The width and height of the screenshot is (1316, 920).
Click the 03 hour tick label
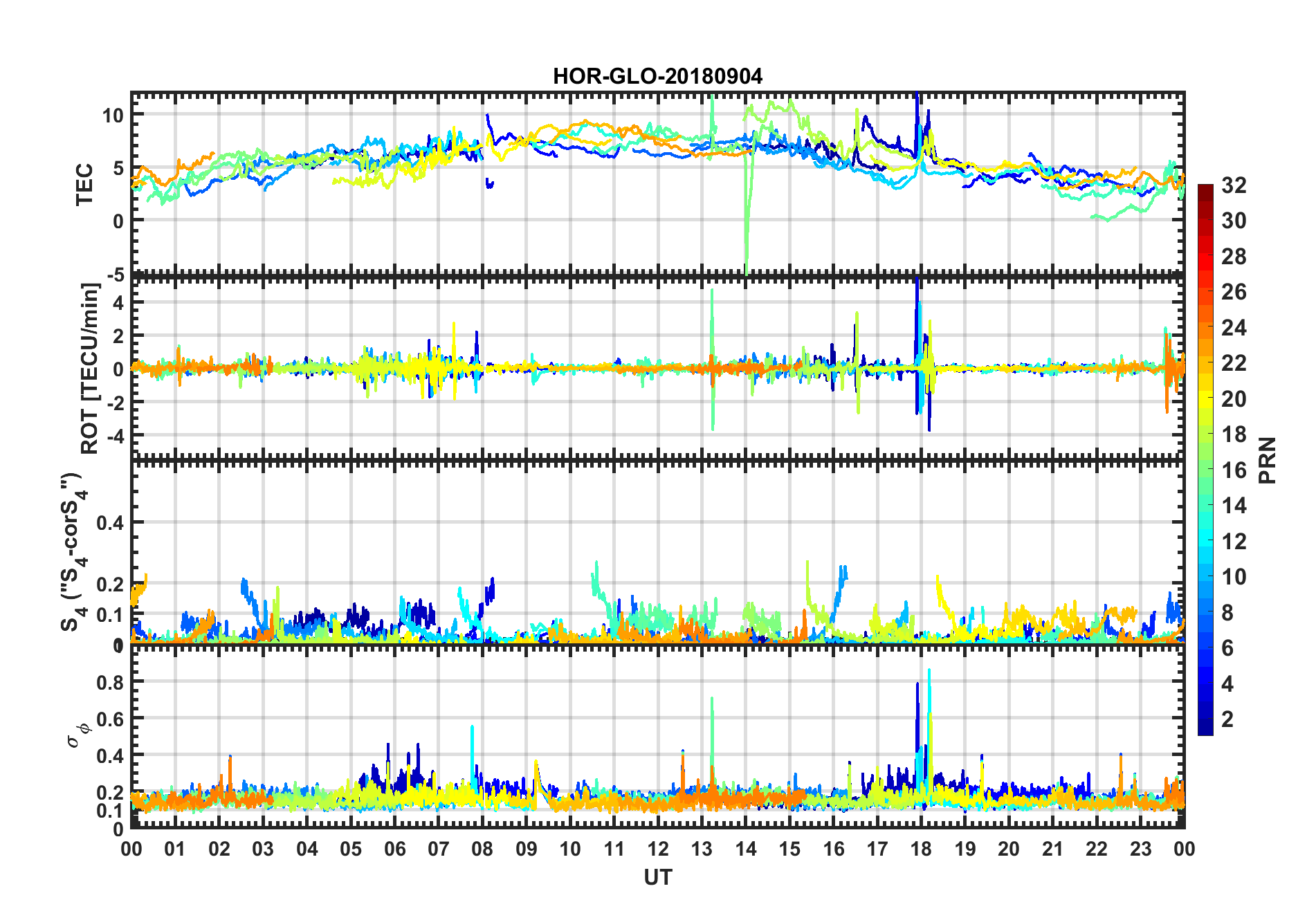(263, 848)
